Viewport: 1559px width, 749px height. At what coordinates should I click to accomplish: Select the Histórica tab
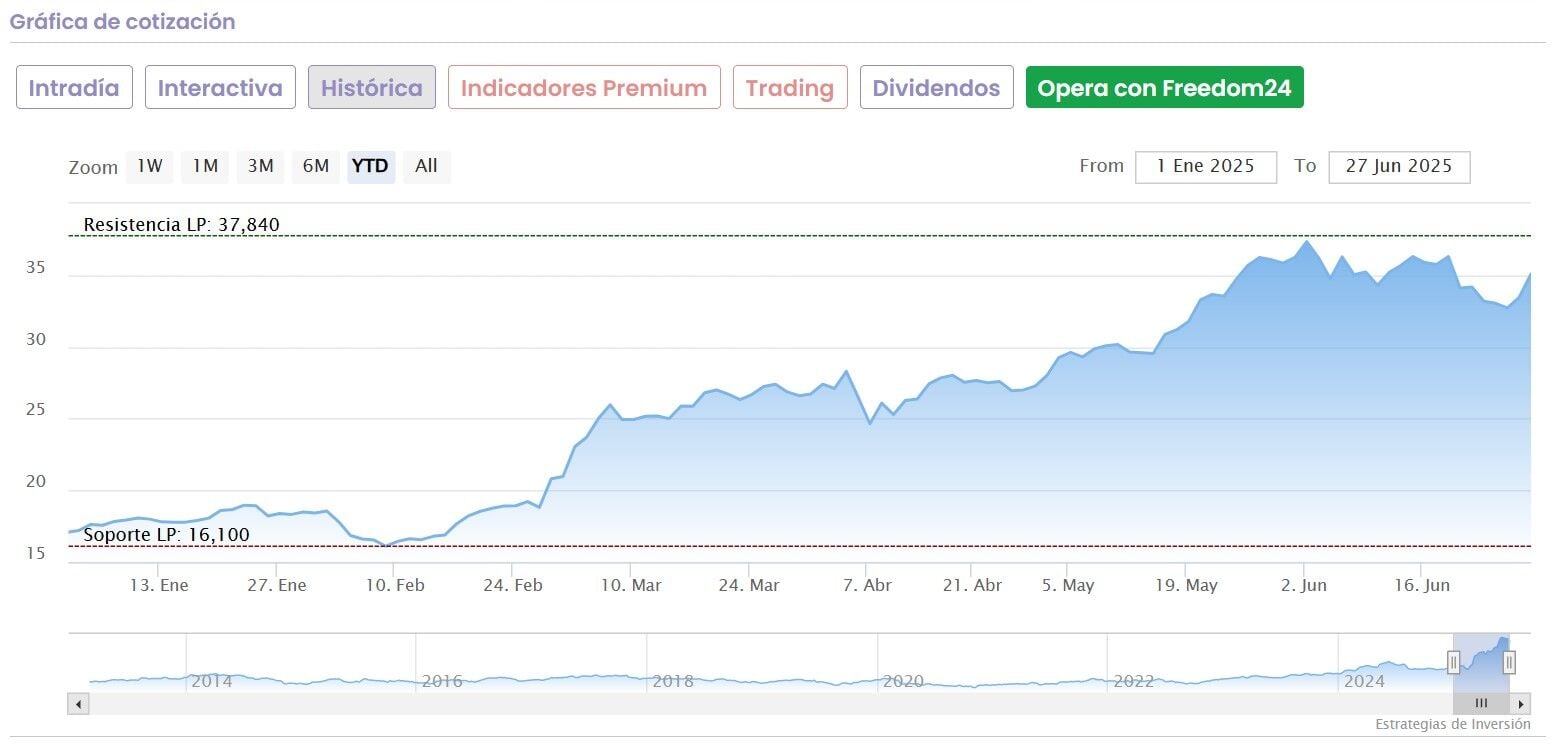pyautogui.click(x=371, y=88)
